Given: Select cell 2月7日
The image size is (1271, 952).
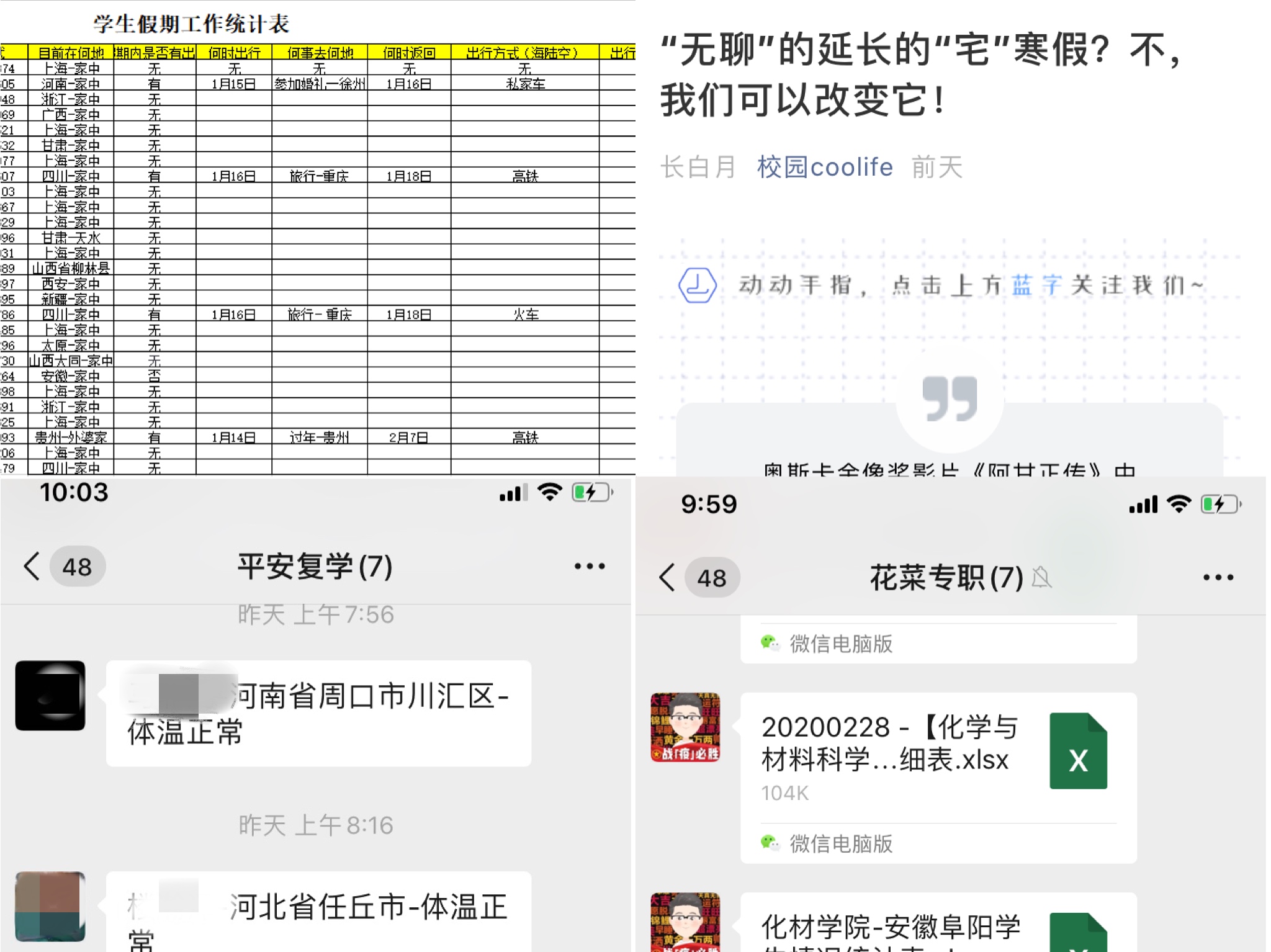Looking at the screenshot, I should (x=409, y=438).
